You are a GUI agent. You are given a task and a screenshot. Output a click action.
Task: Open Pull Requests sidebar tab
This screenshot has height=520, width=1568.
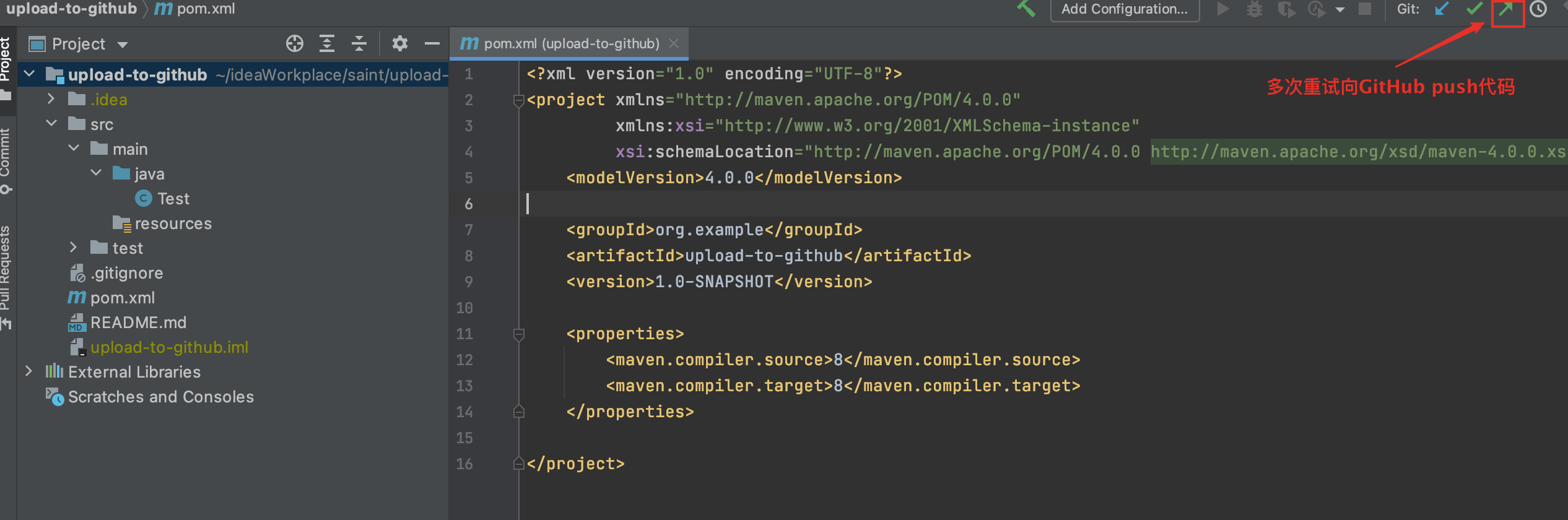6,277
